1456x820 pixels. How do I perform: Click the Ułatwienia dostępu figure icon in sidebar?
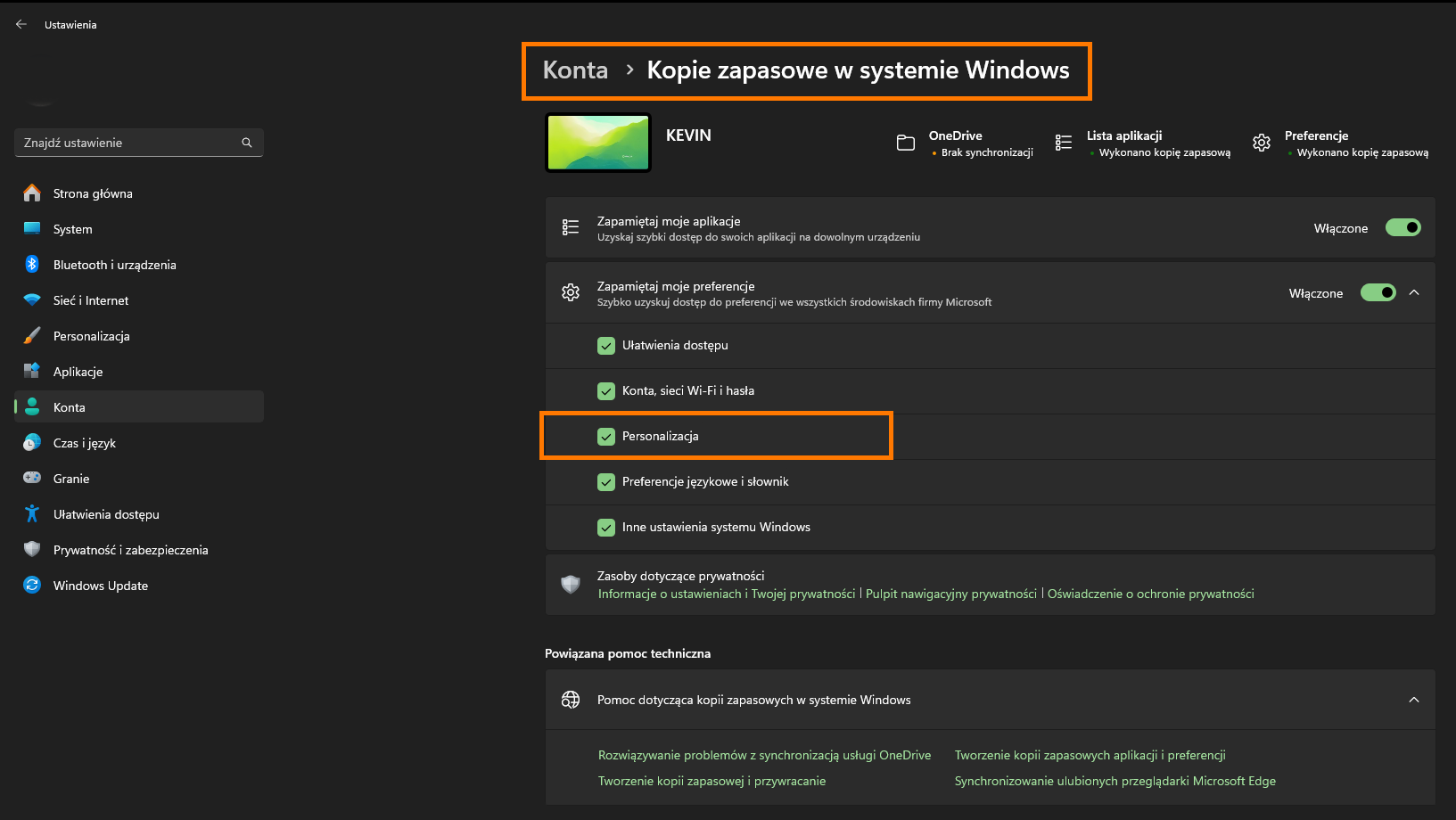click(x=32, y=513)
